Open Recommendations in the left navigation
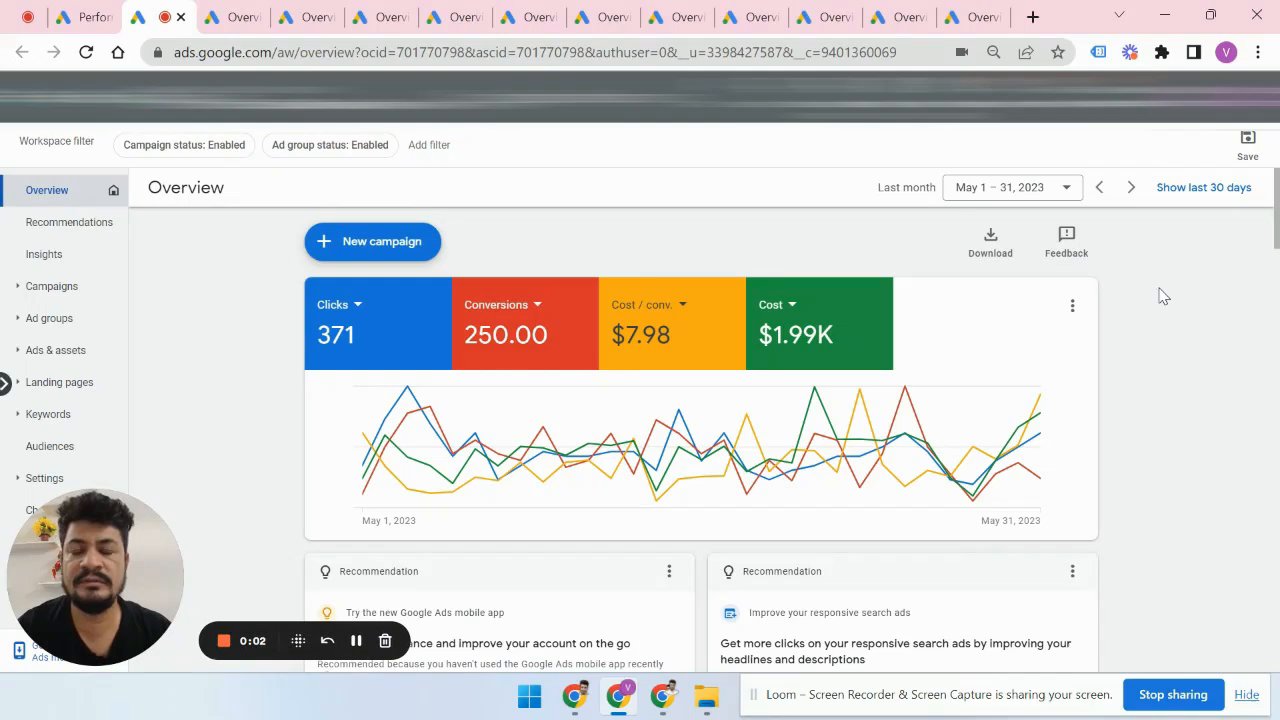Screen dimensions: 1280x720 [x=69, y=222]
